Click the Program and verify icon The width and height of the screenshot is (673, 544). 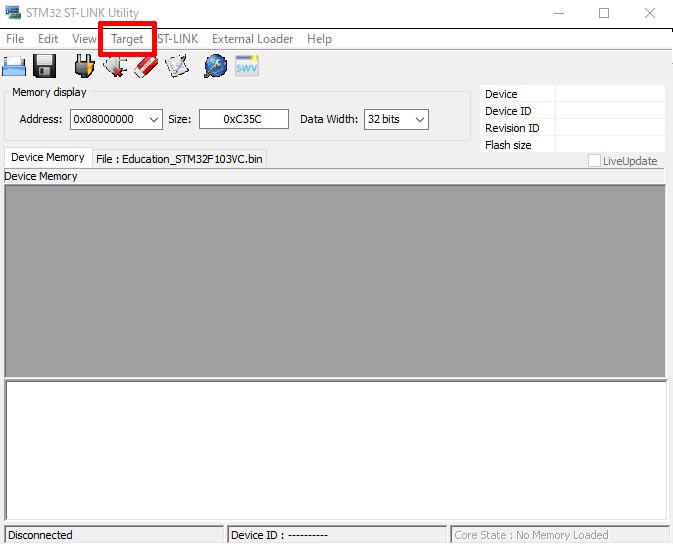pos(177,66)
